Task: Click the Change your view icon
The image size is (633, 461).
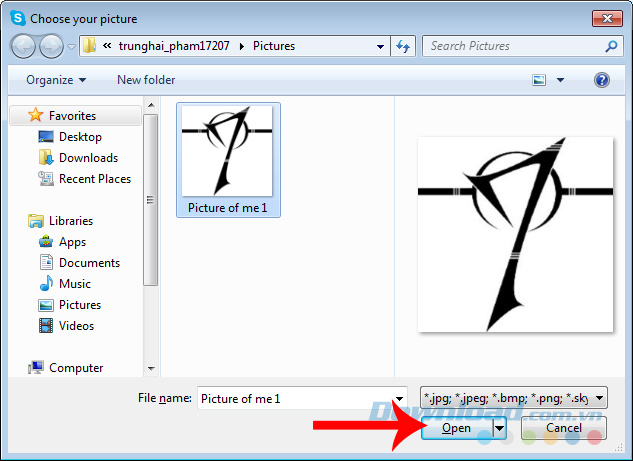Action: tap(539, 80)
